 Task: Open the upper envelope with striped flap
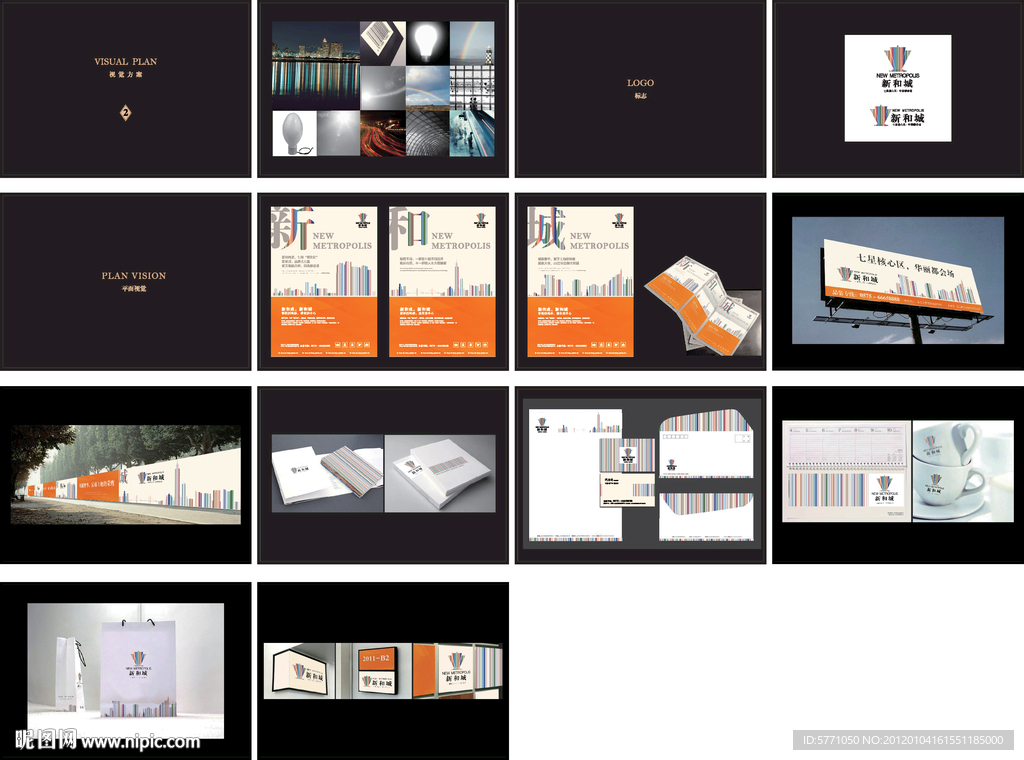tap(706, 443)
